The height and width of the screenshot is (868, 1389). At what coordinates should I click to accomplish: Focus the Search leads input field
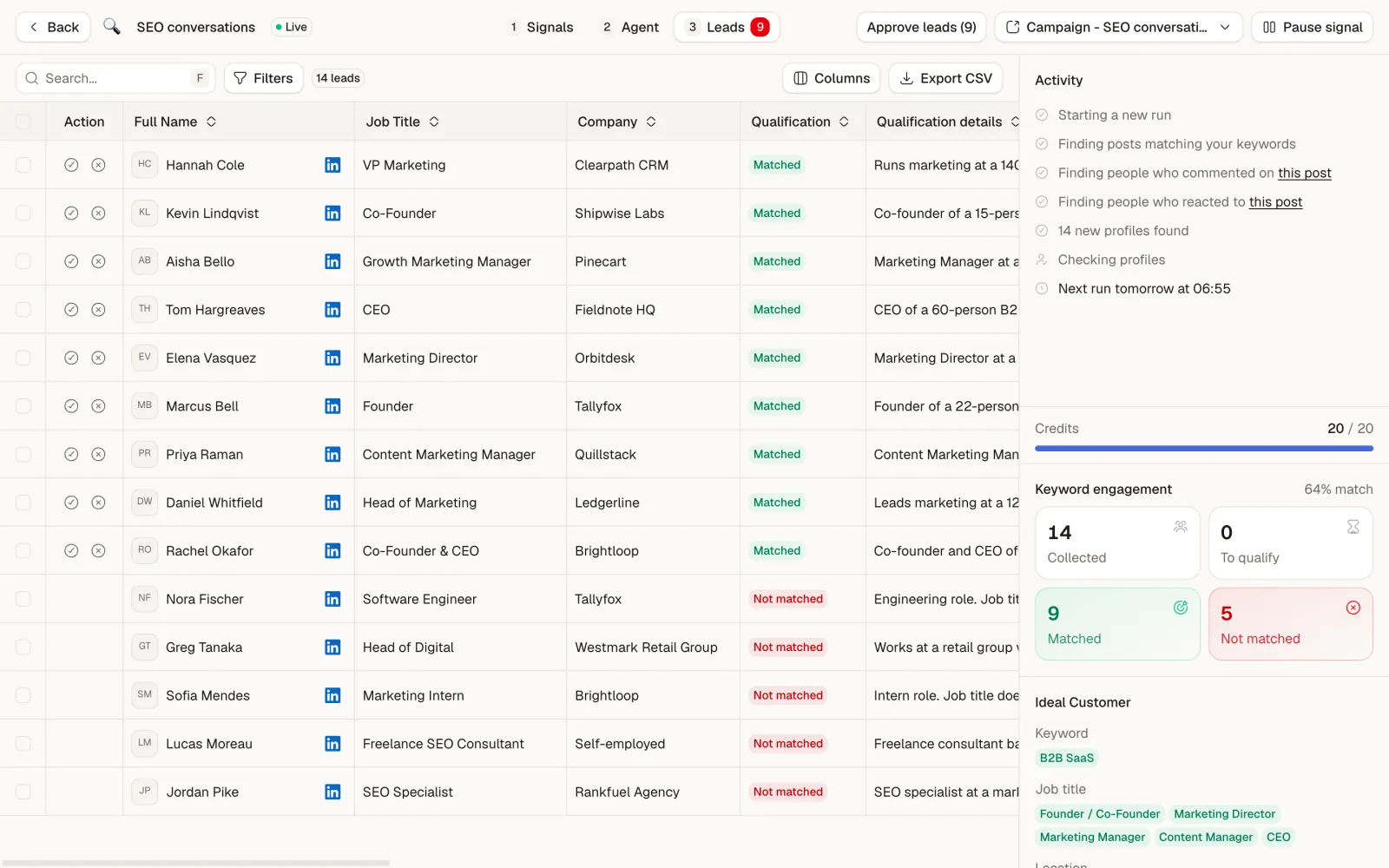pyautogui.click(x=115, y=78)
